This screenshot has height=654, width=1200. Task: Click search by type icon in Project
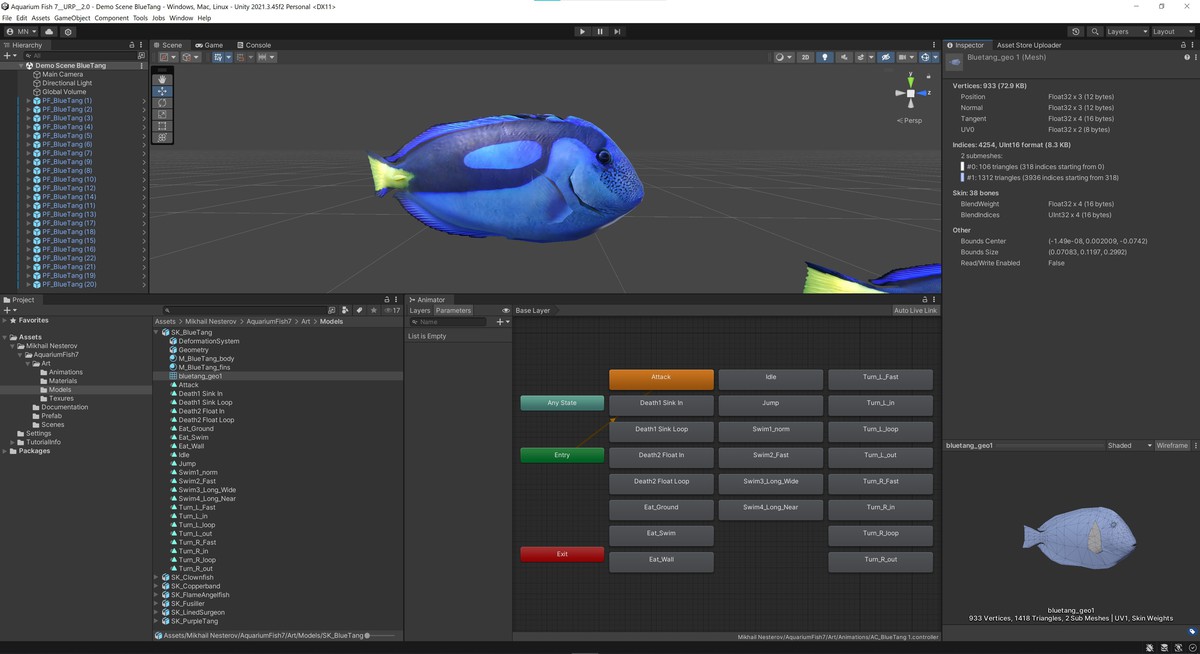(x=345, y=311)
